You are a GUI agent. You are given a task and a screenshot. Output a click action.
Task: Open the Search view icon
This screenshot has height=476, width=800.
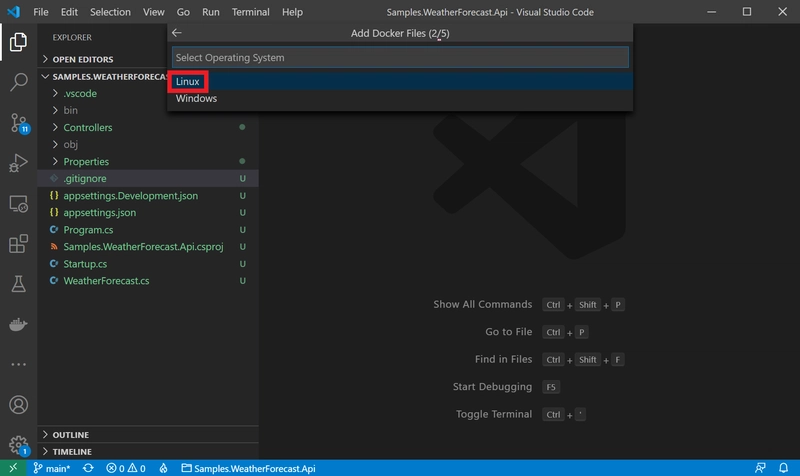pyautogui.click(x=18, y=82)
